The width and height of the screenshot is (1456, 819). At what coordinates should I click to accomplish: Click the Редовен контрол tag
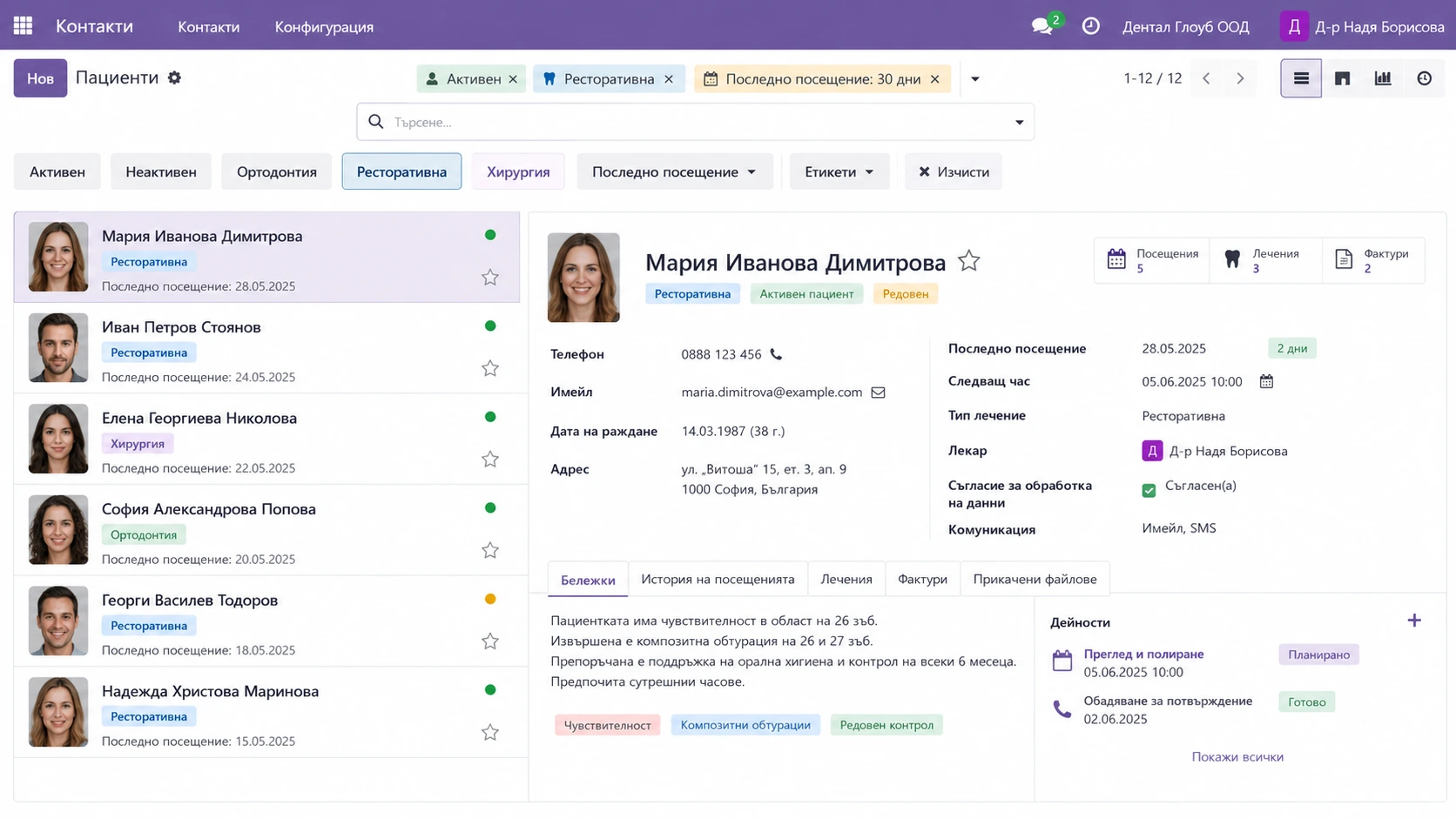(x=886, y=725)
